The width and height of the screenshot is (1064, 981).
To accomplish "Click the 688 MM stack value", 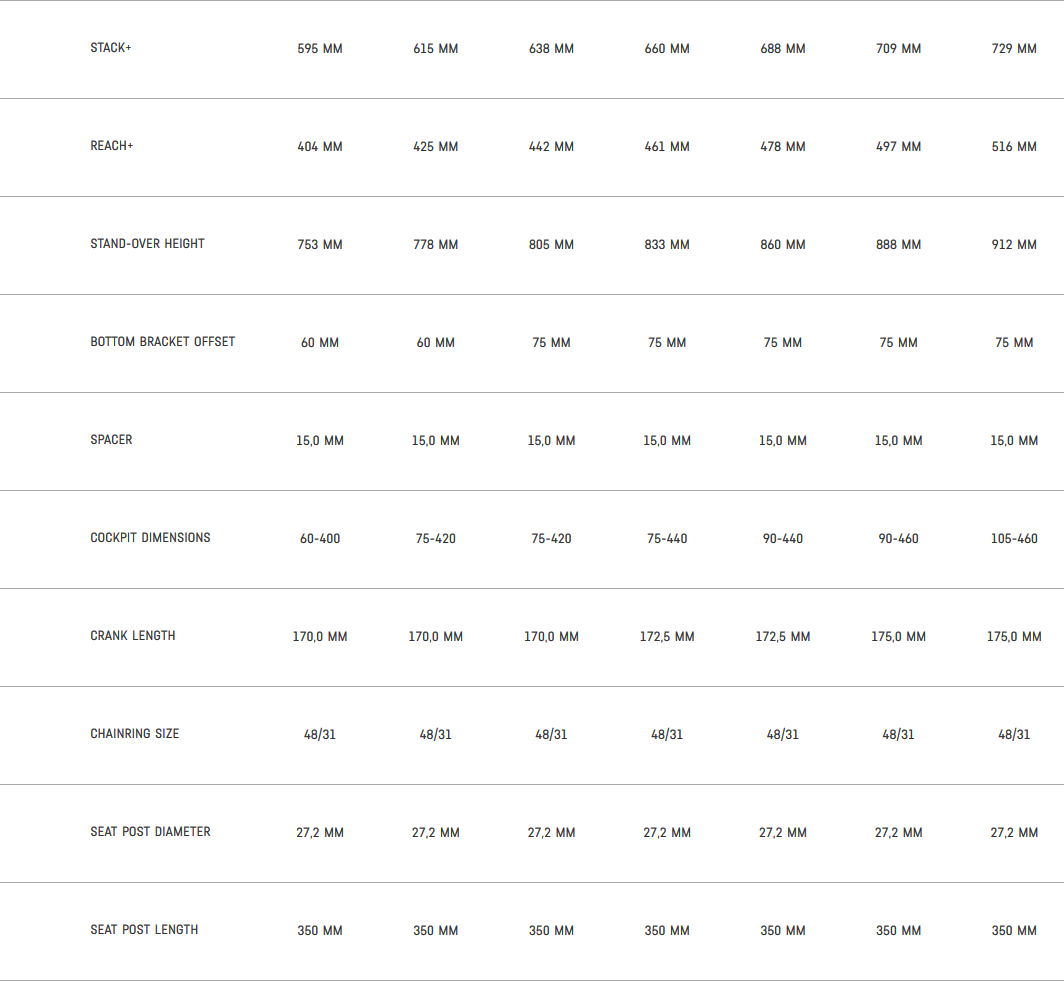I will point(783,49).
